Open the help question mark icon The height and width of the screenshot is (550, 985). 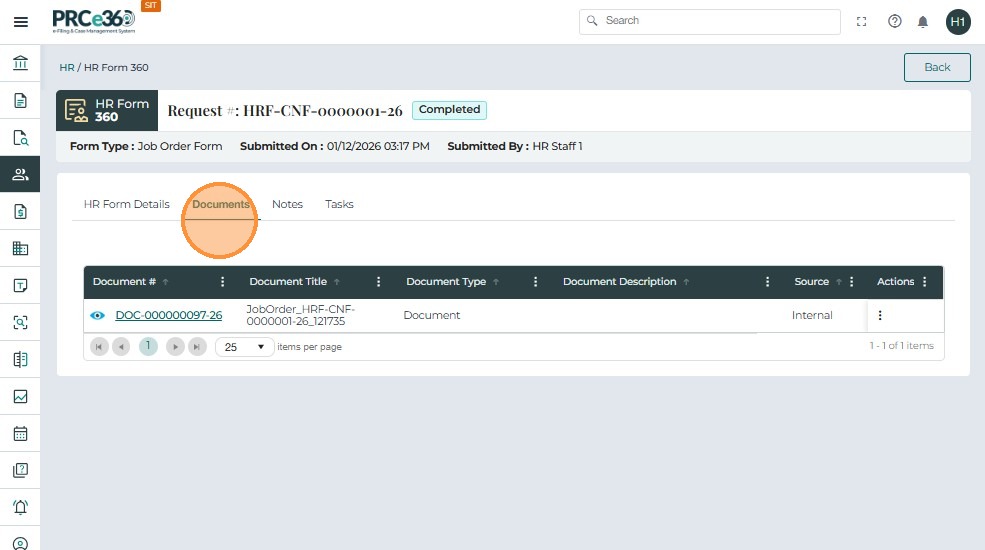click(x=895, y=21)
